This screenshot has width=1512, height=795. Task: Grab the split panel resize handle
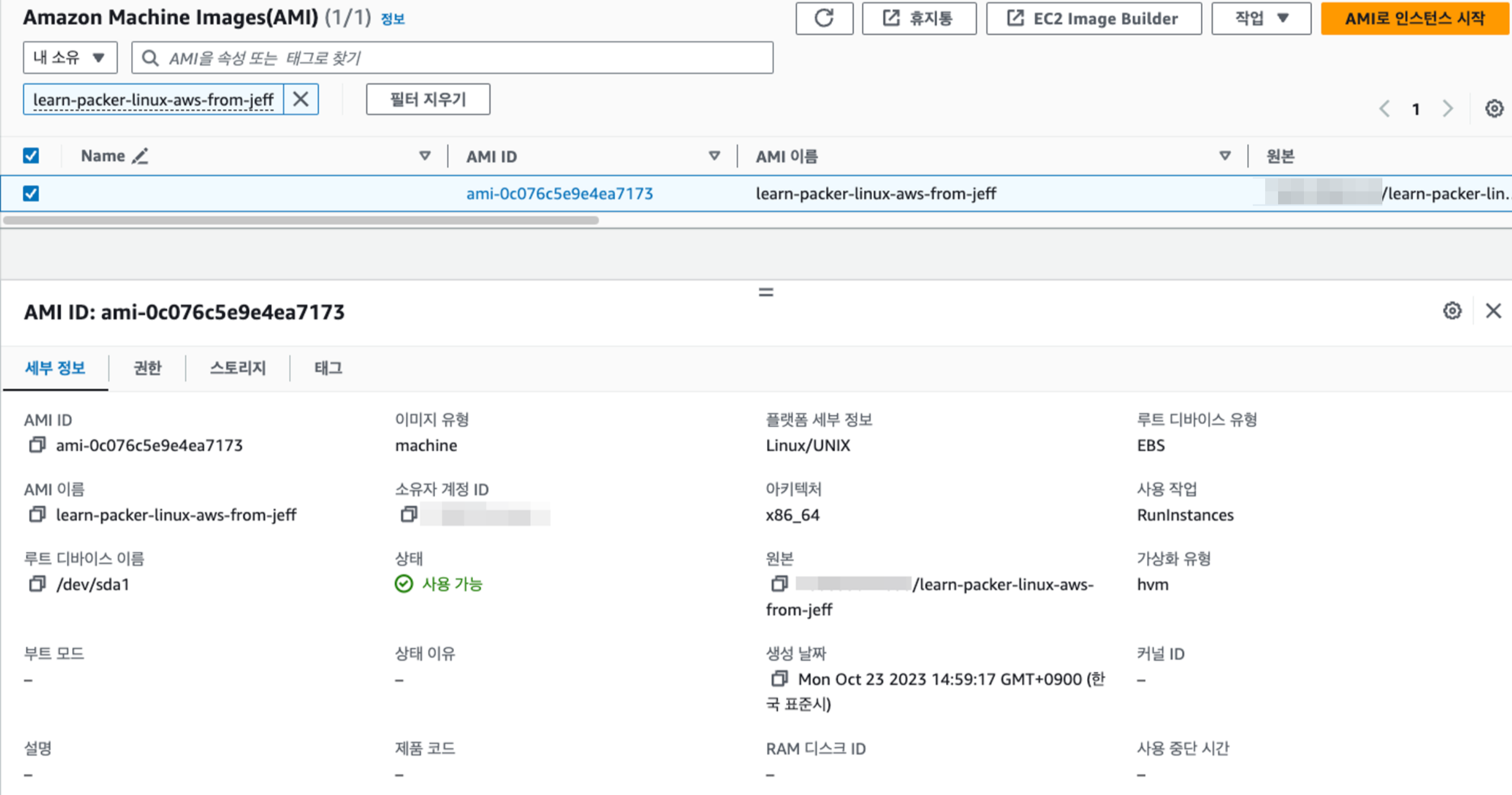coord(766,292)
